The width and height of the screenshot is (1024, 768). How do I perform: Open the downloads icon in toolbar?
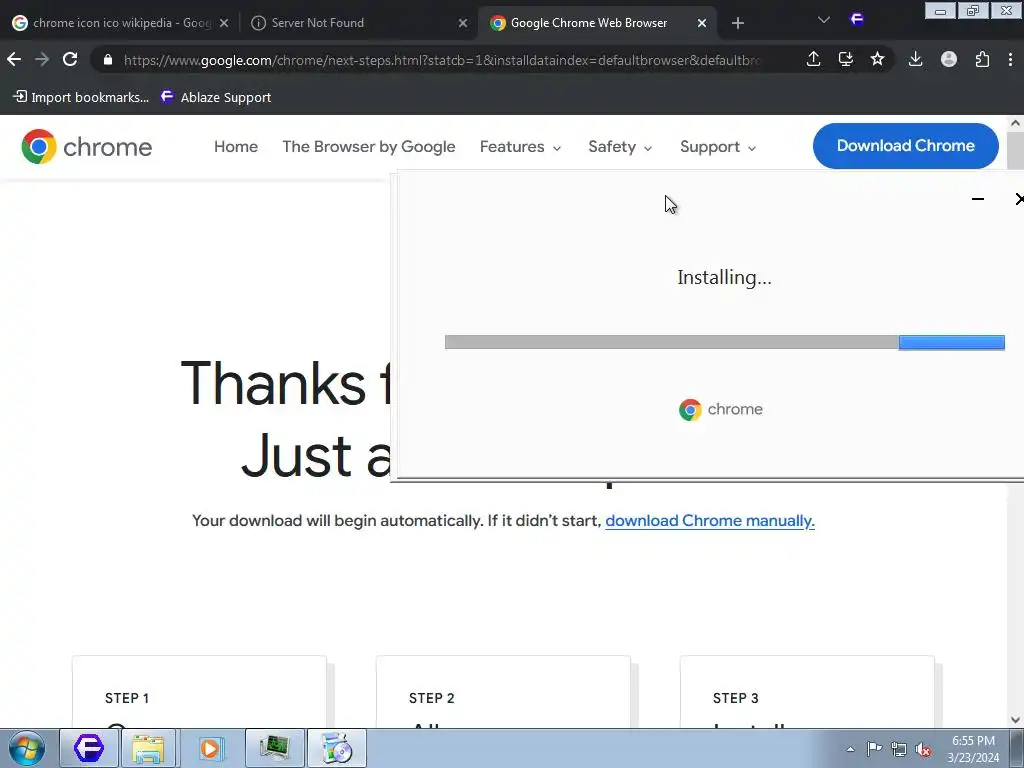(x=916, y=59)
